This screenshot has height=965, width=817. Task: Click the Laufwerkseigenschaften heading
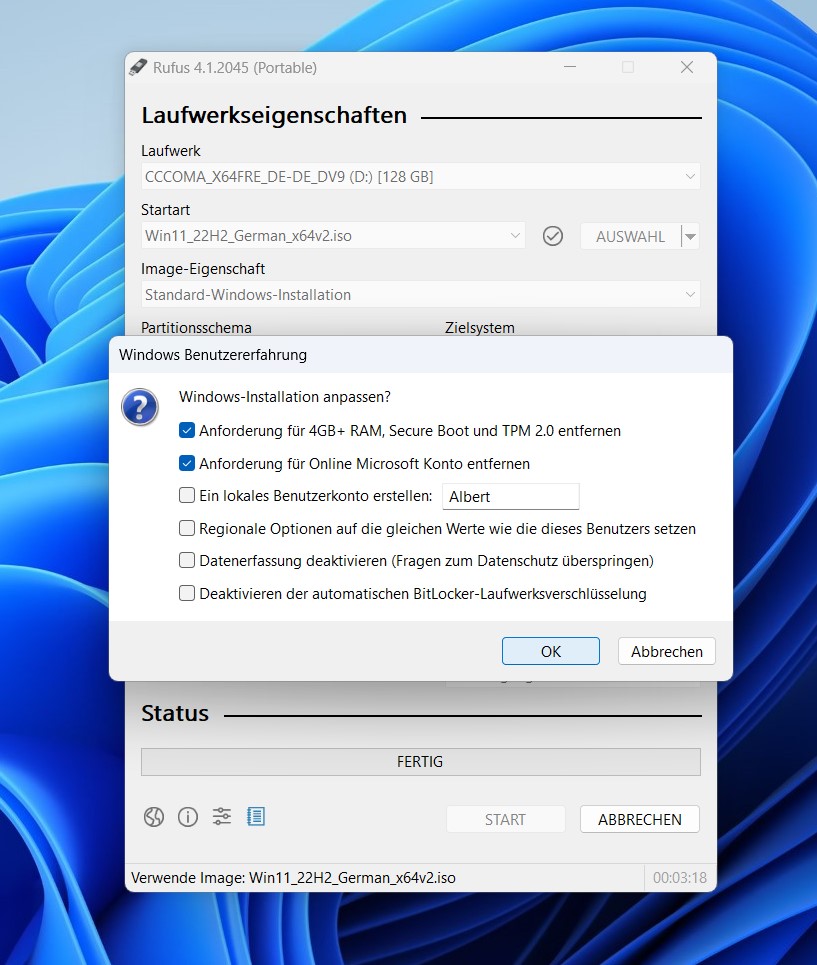274,115
